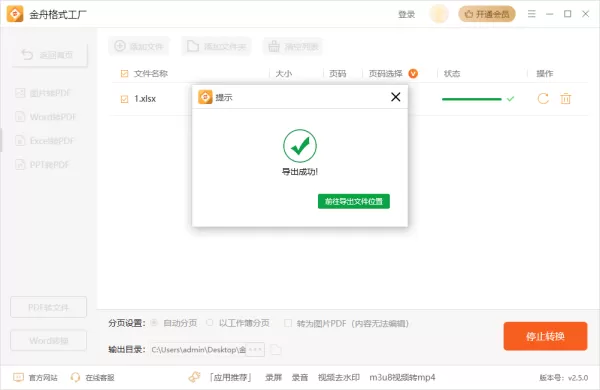600x390 pixels.
Task: Click the retry convert icon for 1.xlsx
Action: (543, 98)
